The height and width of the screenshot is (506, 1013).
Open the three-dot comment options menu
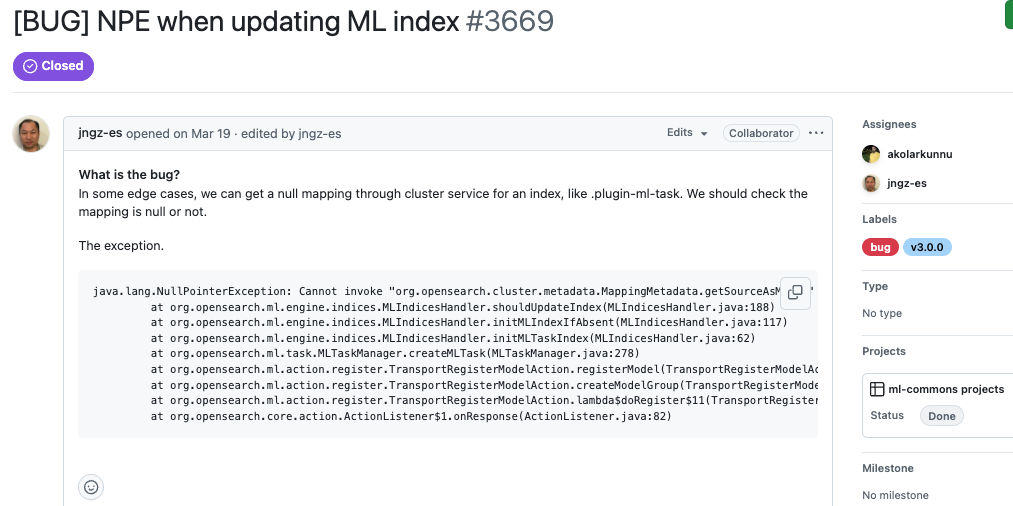click(x=816, y=133)
